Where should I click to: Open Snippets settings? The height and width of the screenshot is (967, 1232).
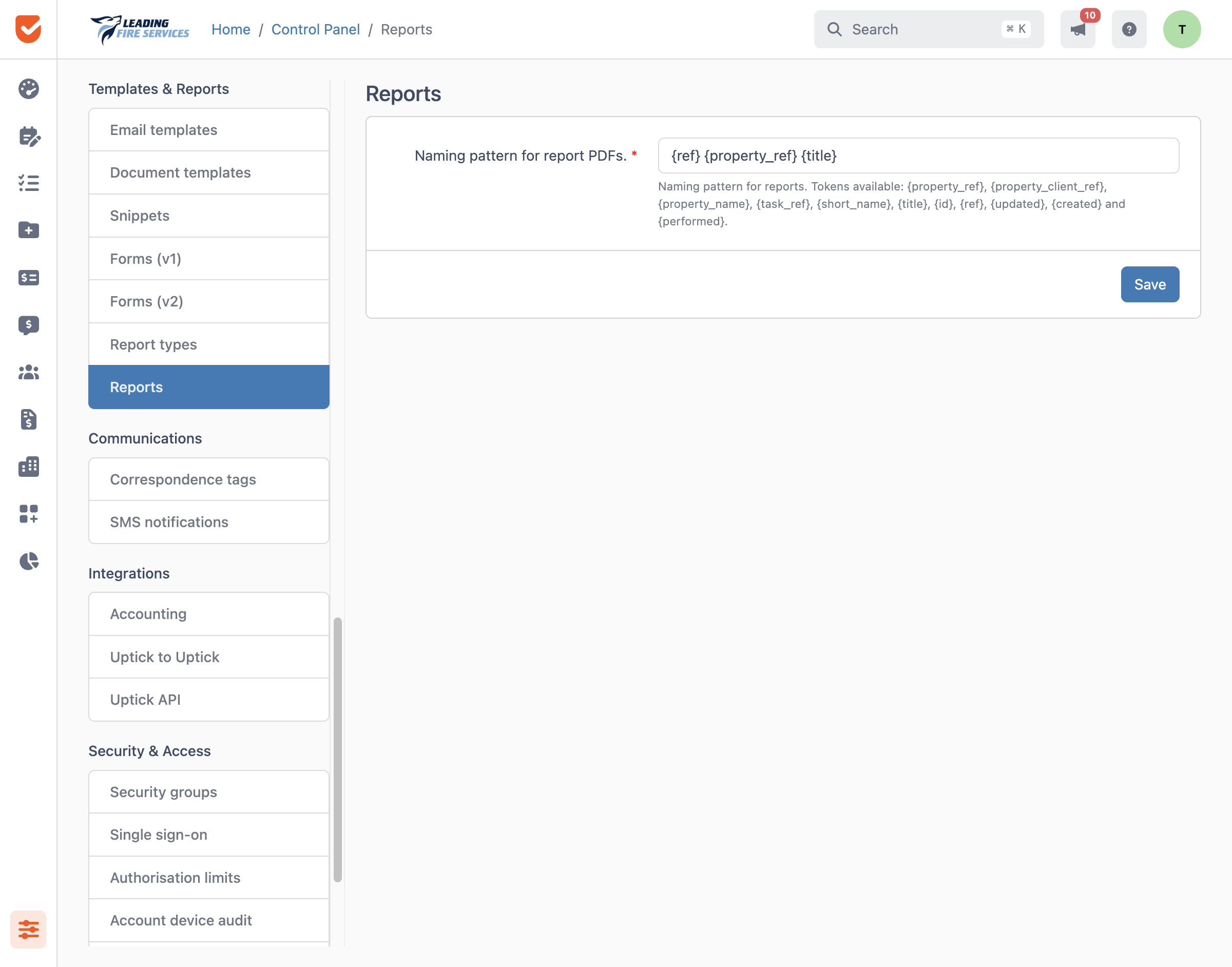coord(209,216)
